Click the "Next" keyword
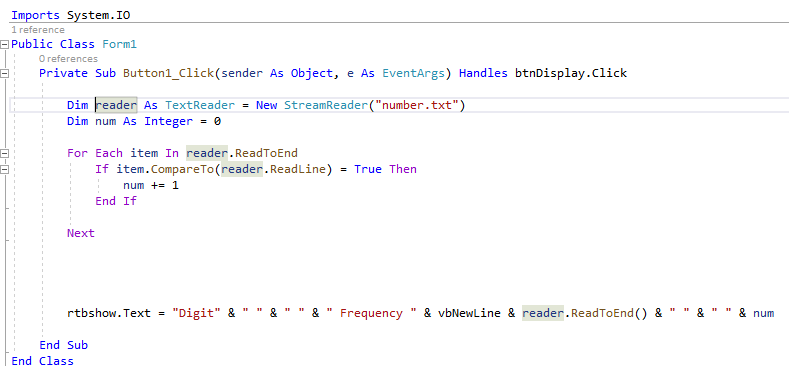Screen dimensions: 789x366 81,233
